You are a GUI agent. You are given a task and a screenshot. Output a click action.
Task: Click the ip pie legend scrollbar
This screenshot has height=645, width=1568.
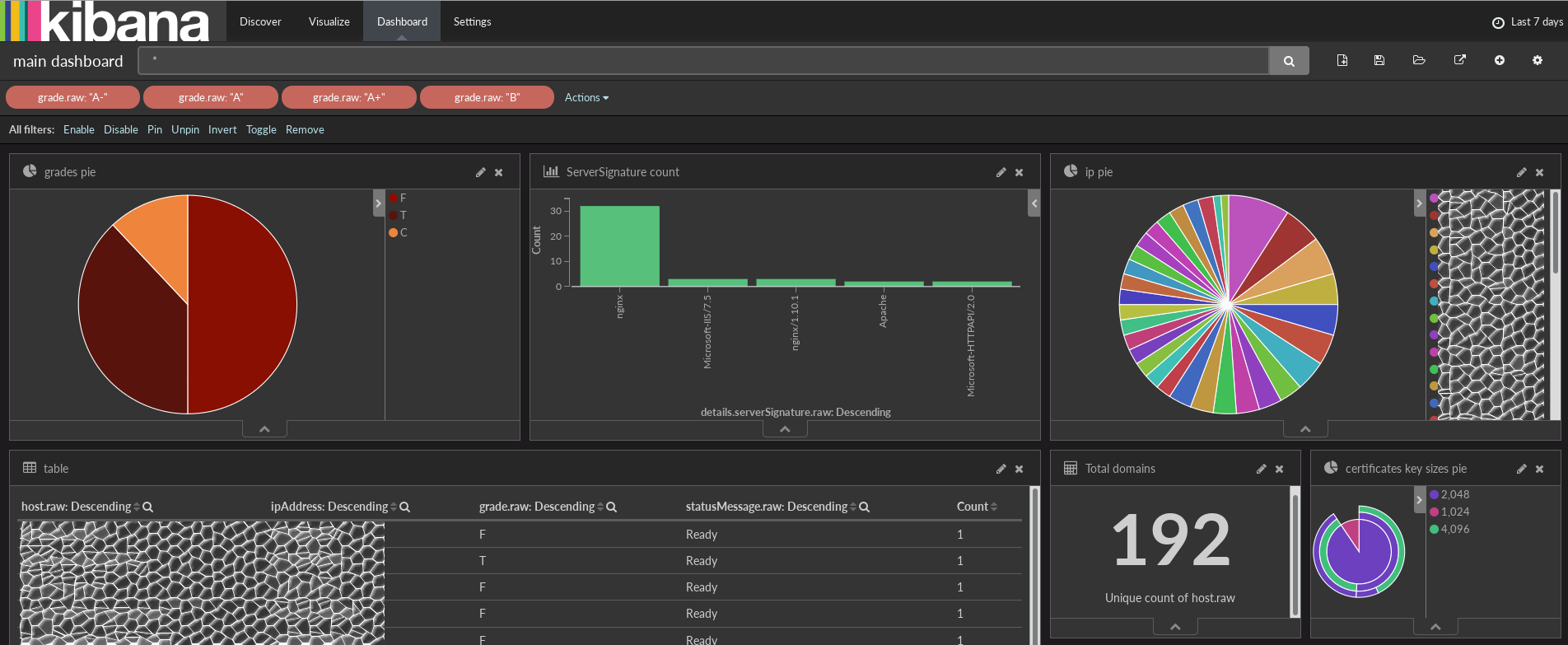(x=1555, y=233)
